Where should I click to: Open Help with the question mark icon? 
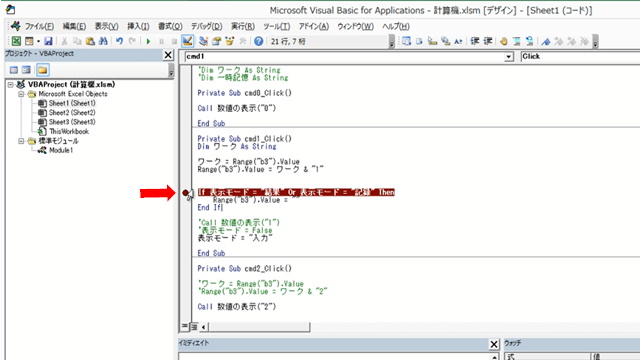tap(258, 41)
